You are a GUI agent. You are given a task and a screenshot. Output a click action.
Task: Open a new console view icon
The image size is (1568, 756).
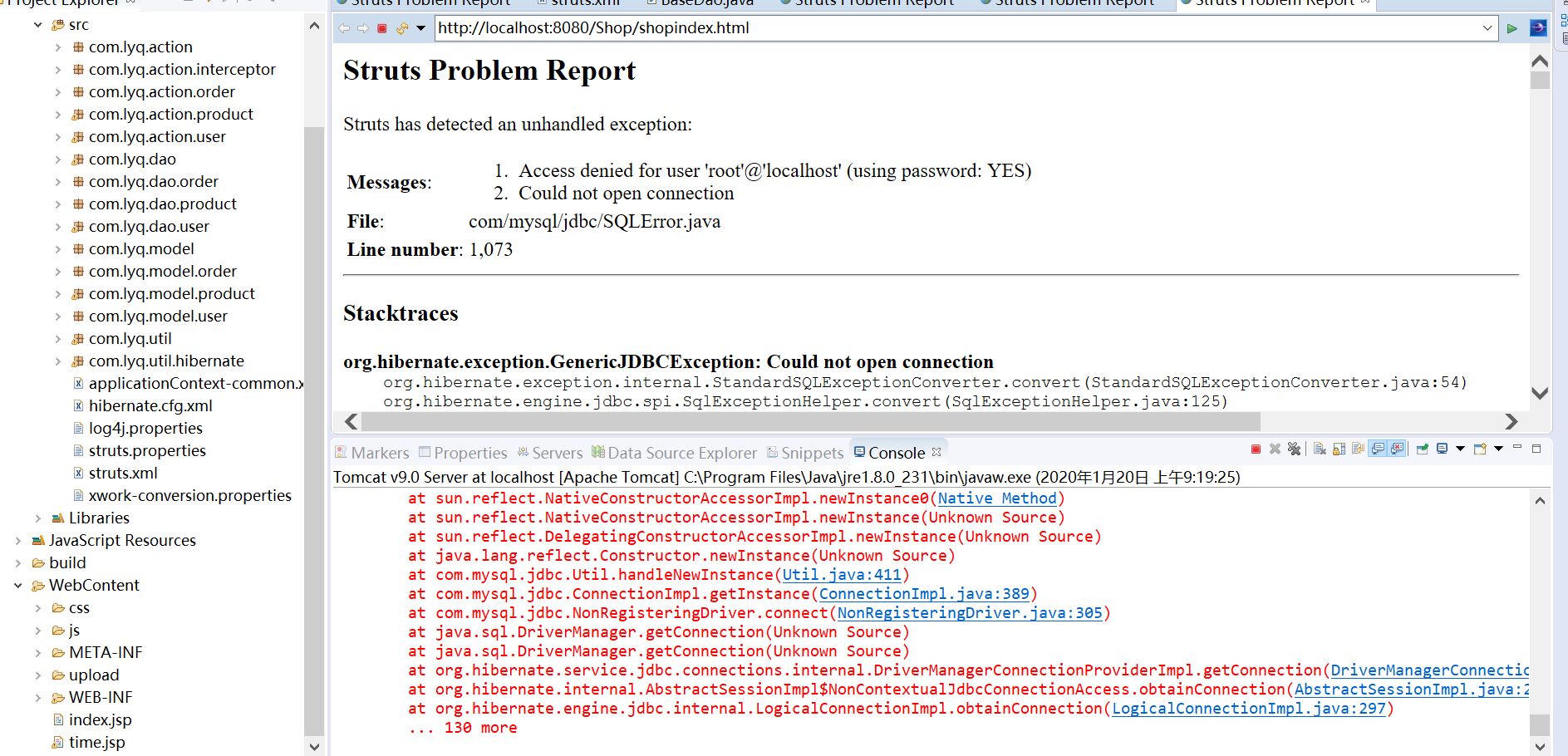pos(1480,449)
